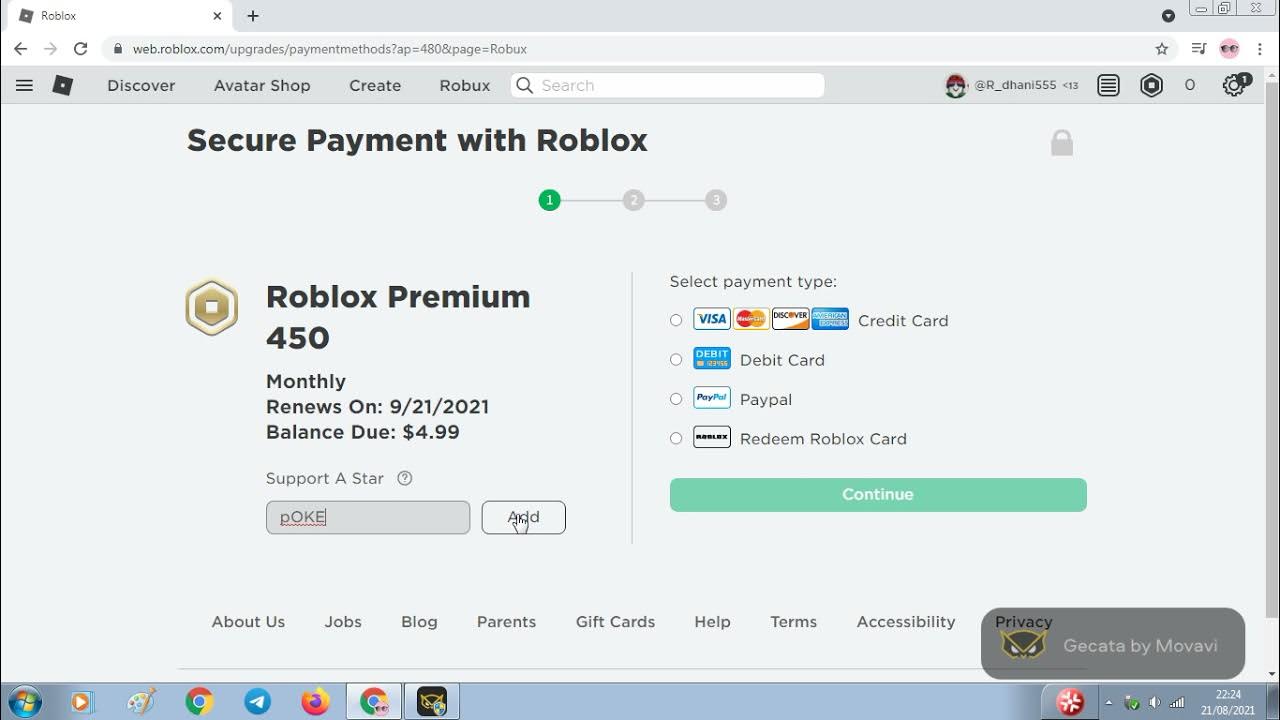
Task: Bookmark this page with star icon
Action: click(1162, 48)
